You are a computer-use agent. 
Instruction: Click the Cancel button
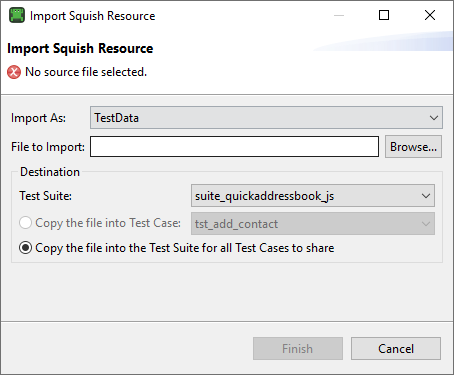[396, 349]
